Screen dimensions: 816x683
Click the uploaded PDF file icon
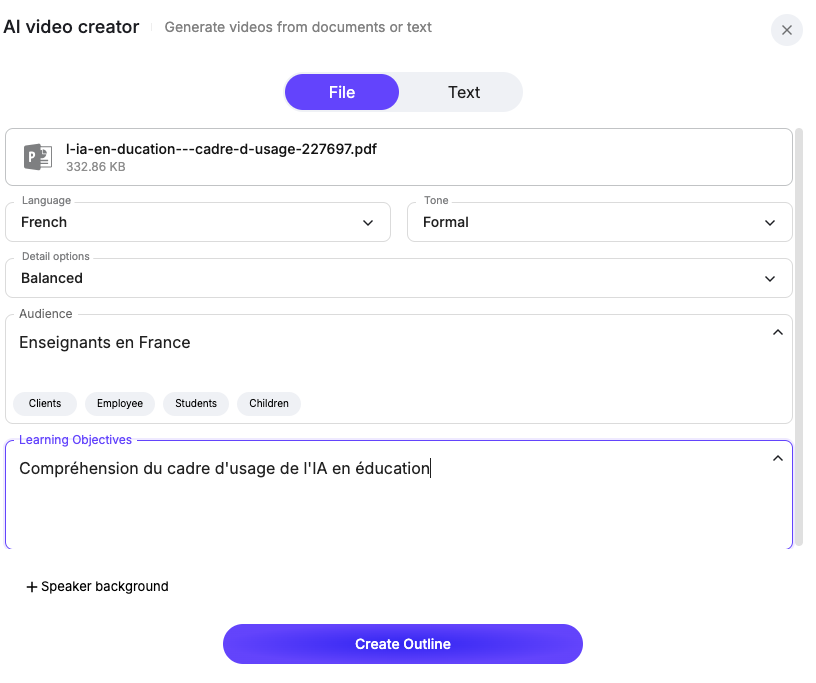[38, 157]
